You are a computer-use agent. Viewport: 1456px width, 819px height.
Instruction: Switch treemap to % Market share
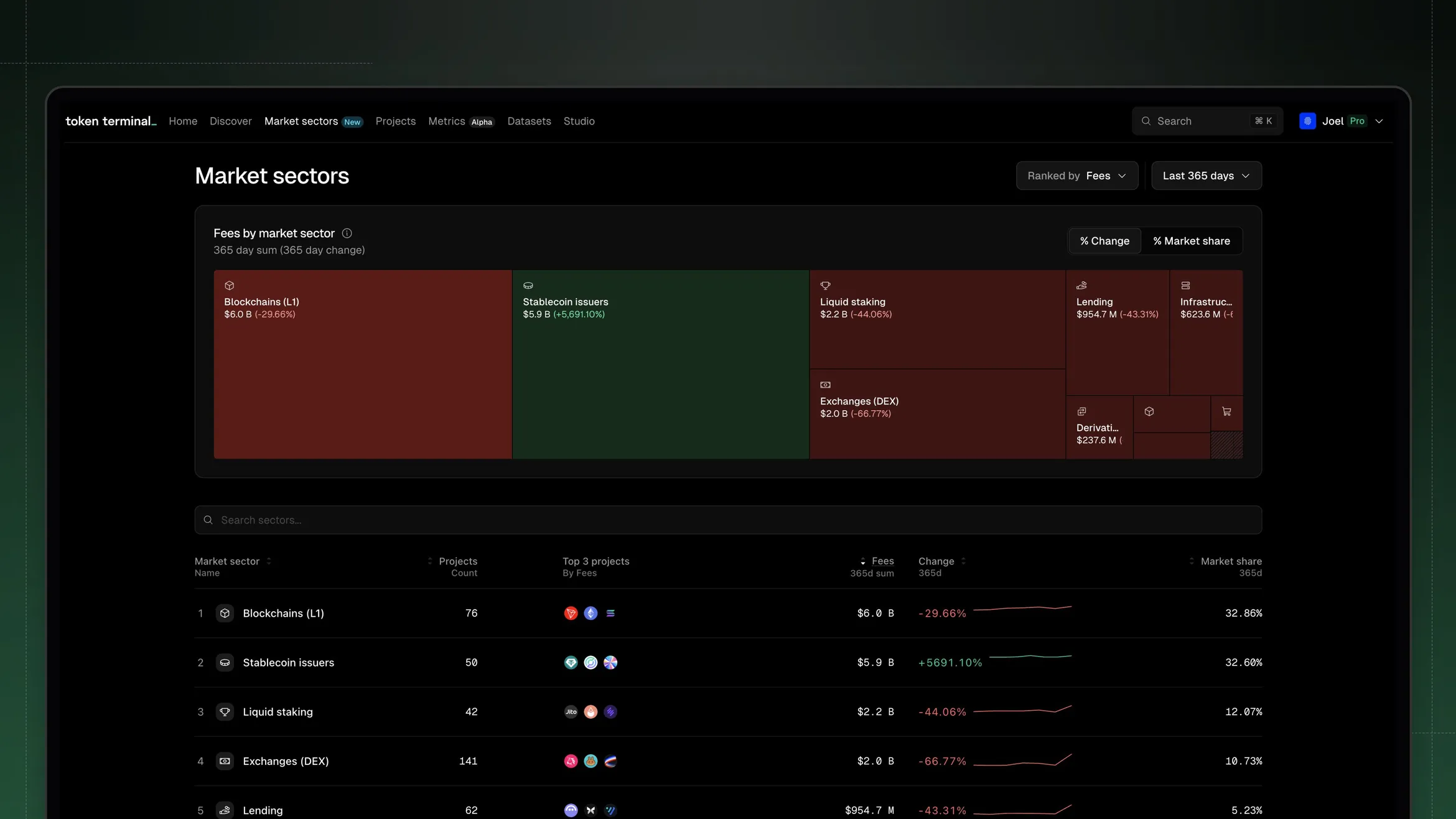pos(1192,241)
